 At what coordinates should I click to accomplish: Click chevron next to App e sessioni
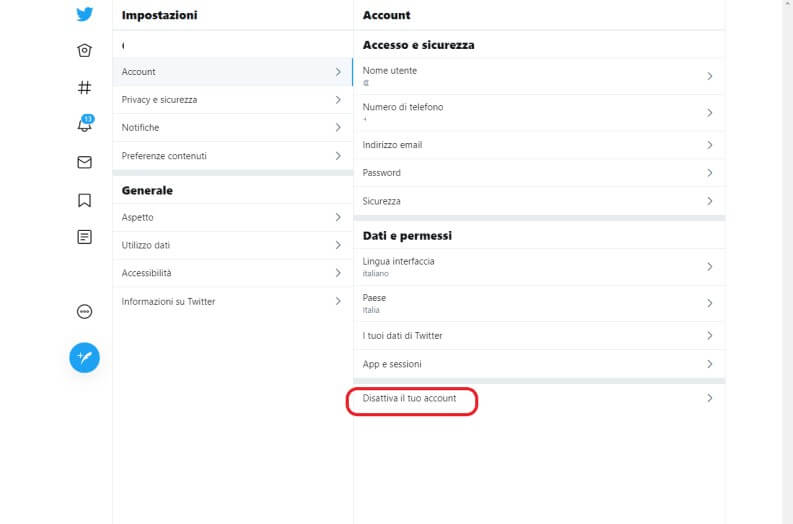[710, 364]
